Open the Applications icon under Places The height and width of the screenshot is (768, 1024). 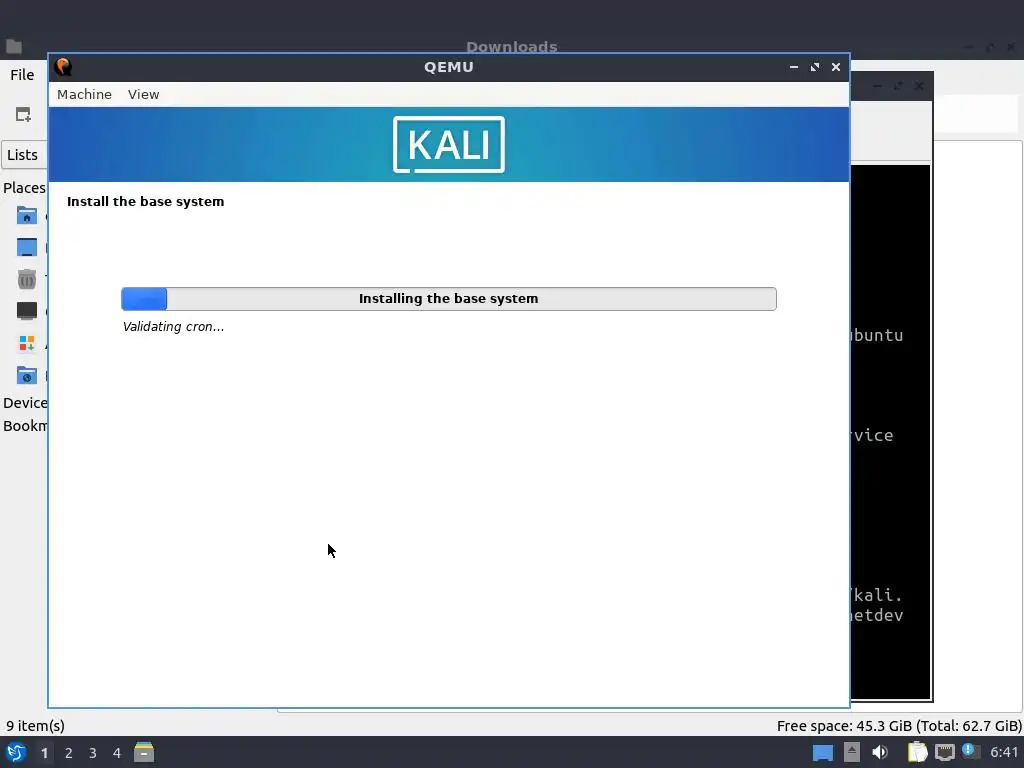(27, 343)
